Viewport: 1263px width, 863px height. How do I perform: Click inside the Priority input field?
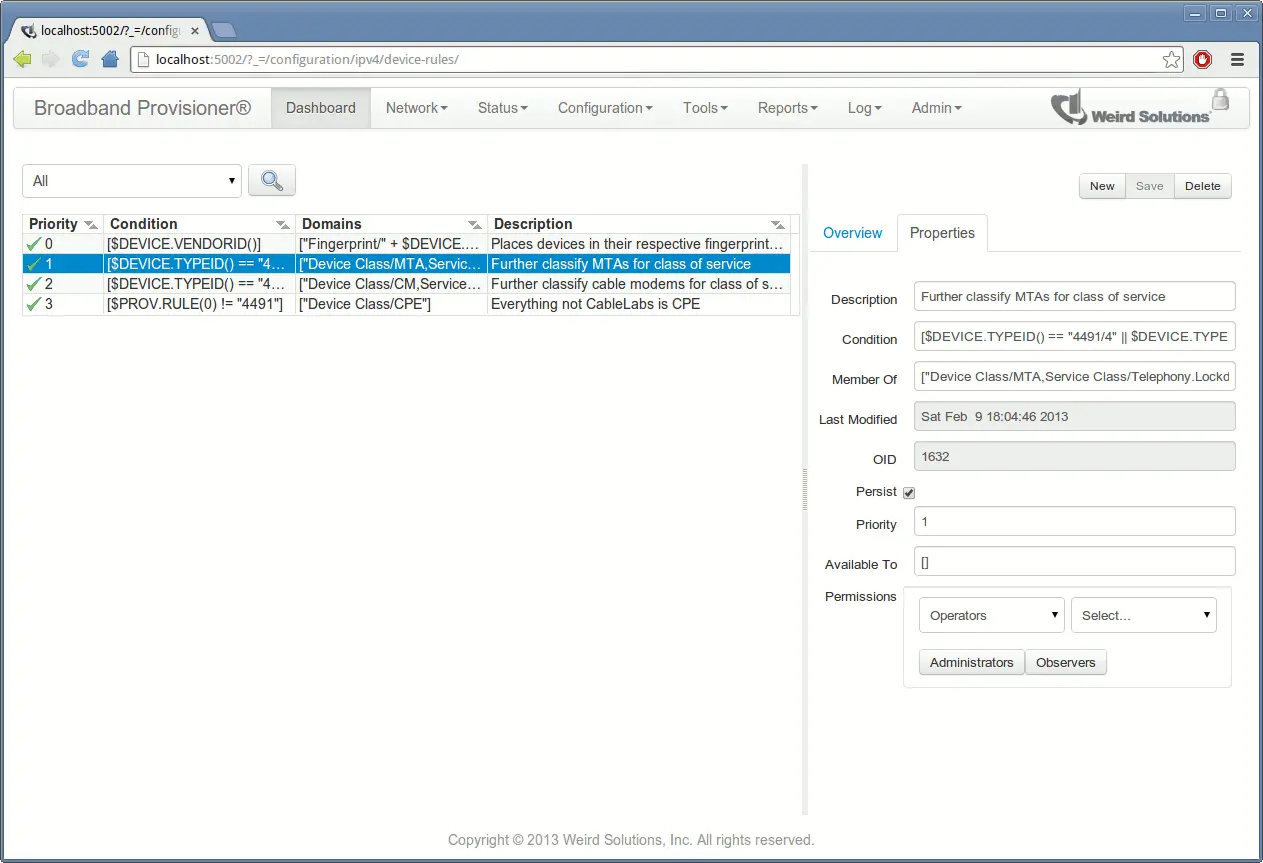coord(1074,521)
